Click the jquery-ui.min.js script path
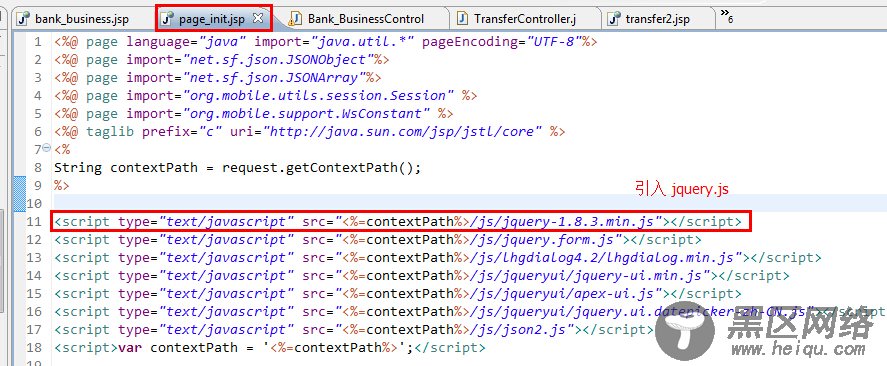Screen dimensions: 887x366 tap(585, 276)
